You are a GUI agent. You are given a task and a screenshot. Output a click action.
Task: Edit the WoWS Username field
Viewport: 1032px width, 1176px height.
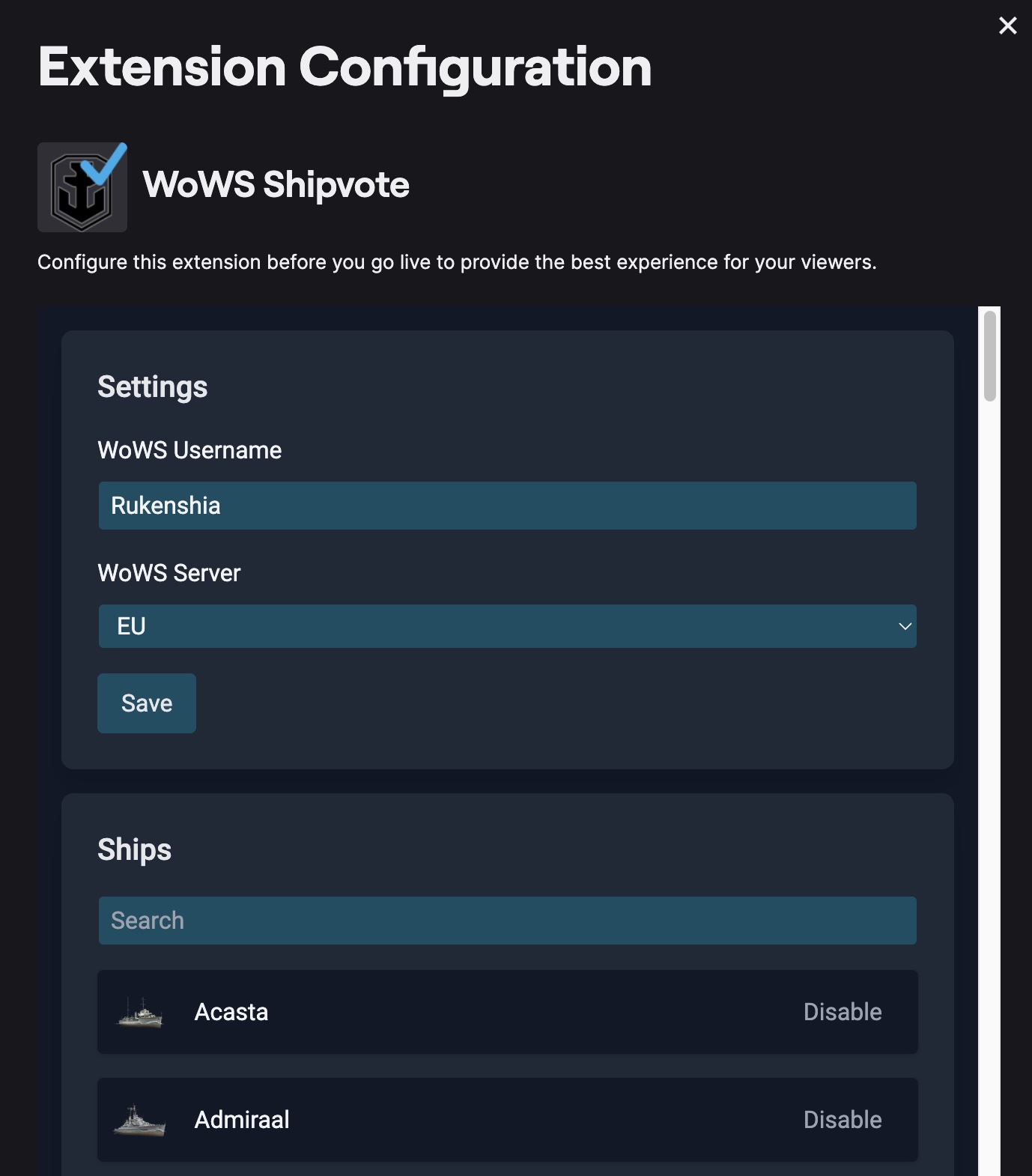click(508, 506)
